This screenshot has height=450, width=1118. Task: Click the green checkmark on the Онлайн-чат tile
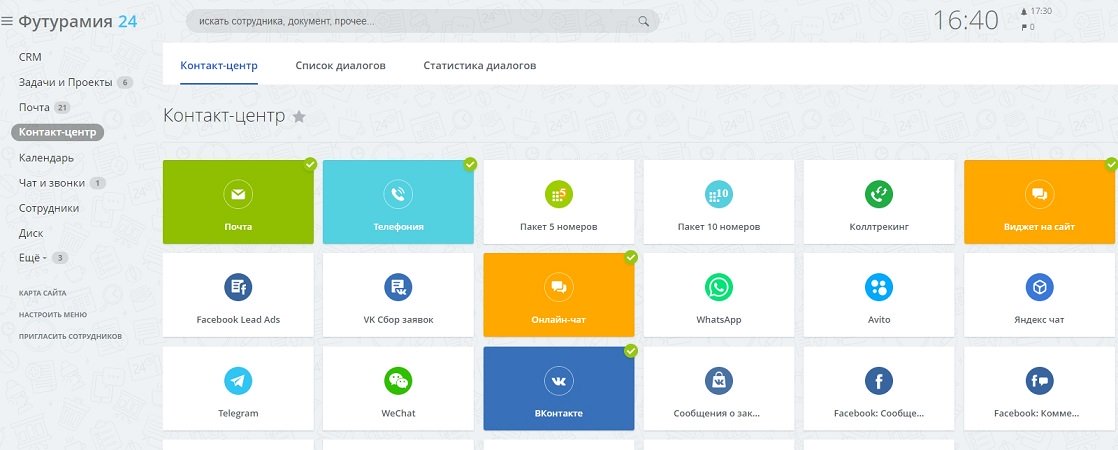630,257
